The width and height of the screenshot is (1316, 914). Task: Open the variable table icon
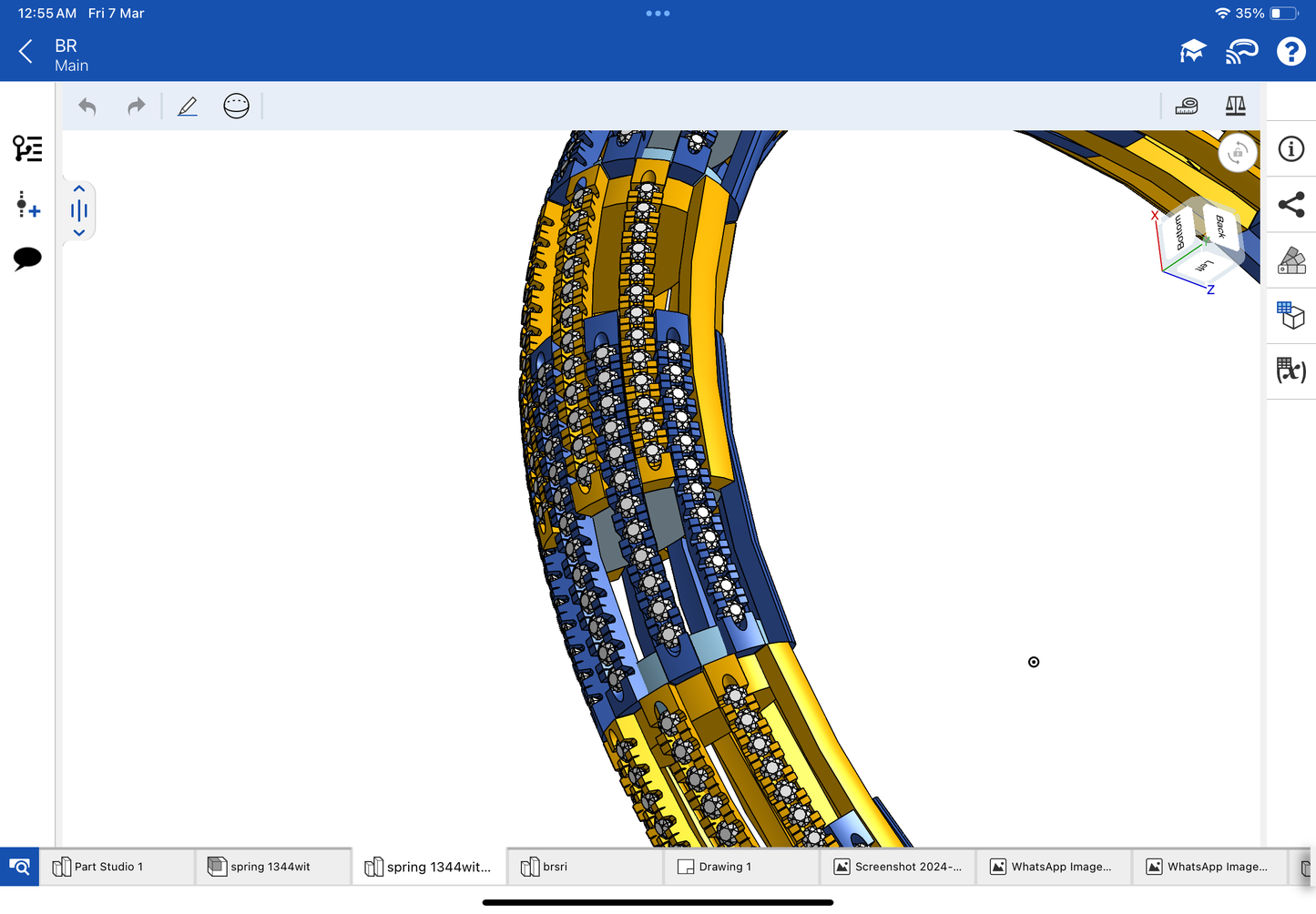pyautogui.click(x=1290, y=371)
